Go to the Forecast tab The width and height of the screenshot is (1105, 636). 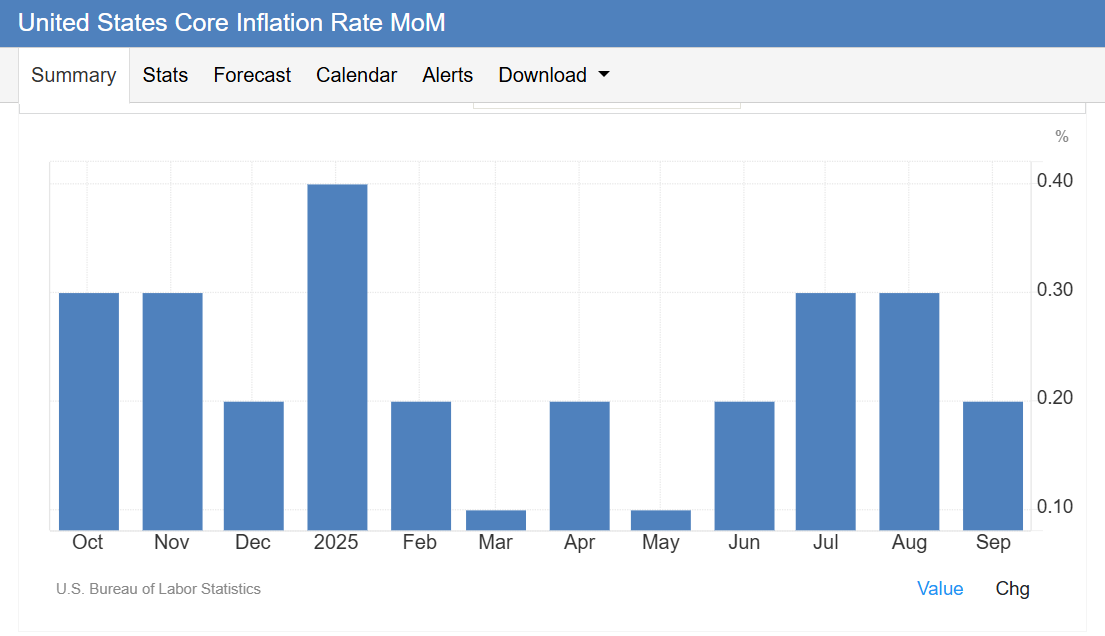252,75
